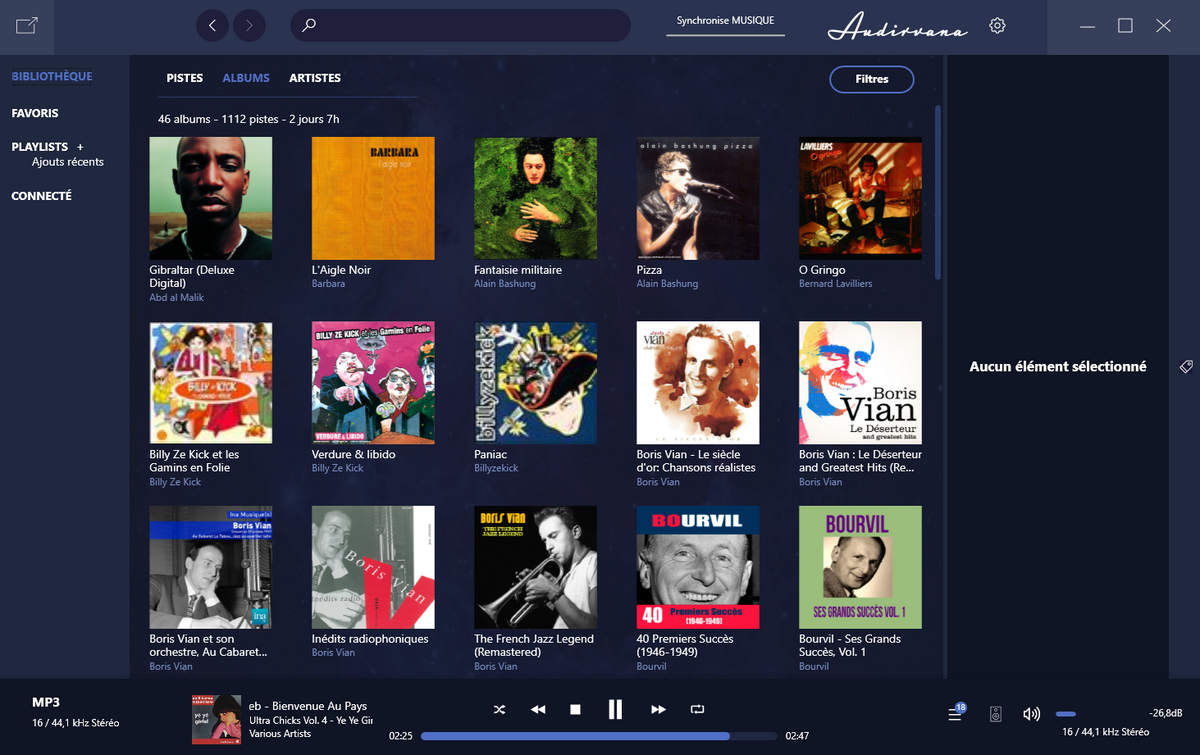Open the Paniac album cover
1200x755 pixels.
coord(535,383)
